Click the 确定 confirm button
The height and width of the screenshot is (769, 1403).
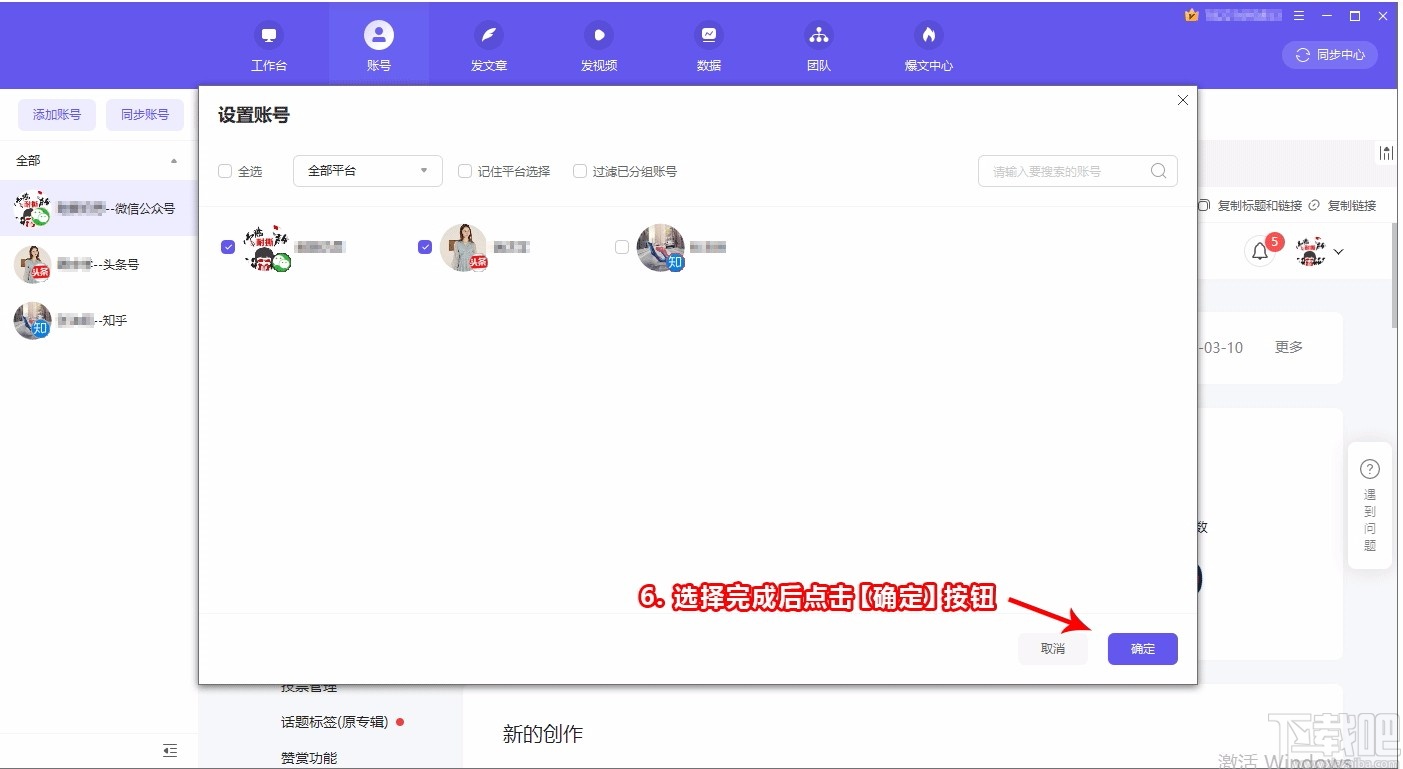coord(1141,648)
